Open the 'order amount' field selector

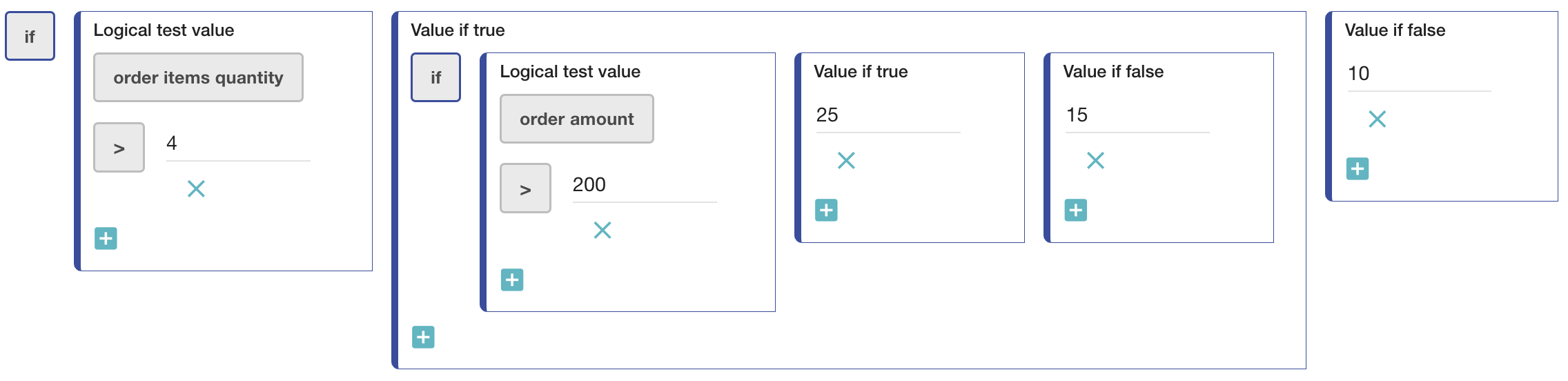(576, 119)
